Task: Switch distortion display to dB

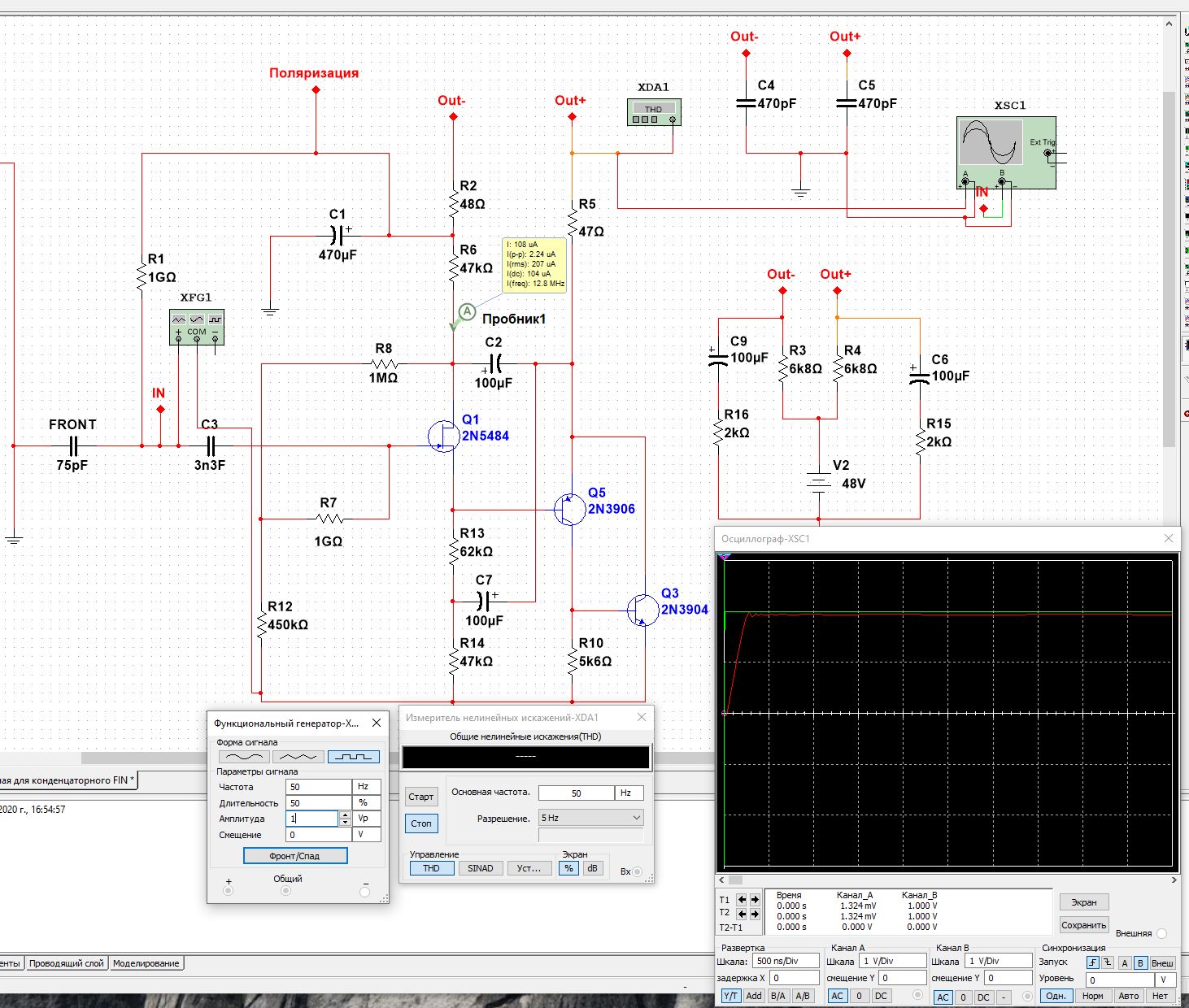Action: click(x=592, y=868)
